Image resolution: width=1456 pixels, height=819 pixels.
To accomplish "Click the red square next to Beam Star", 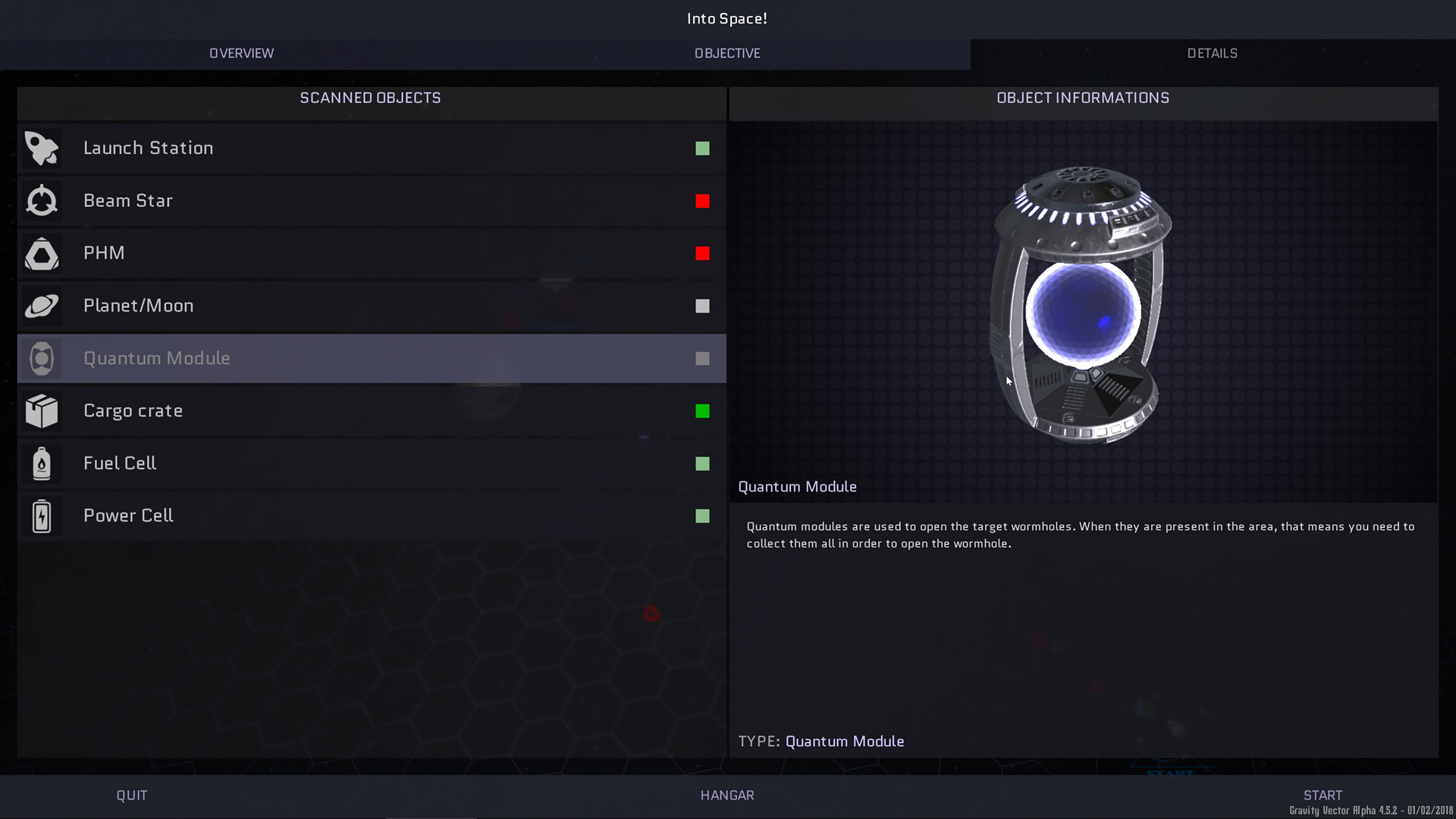I will pos(702,201).
